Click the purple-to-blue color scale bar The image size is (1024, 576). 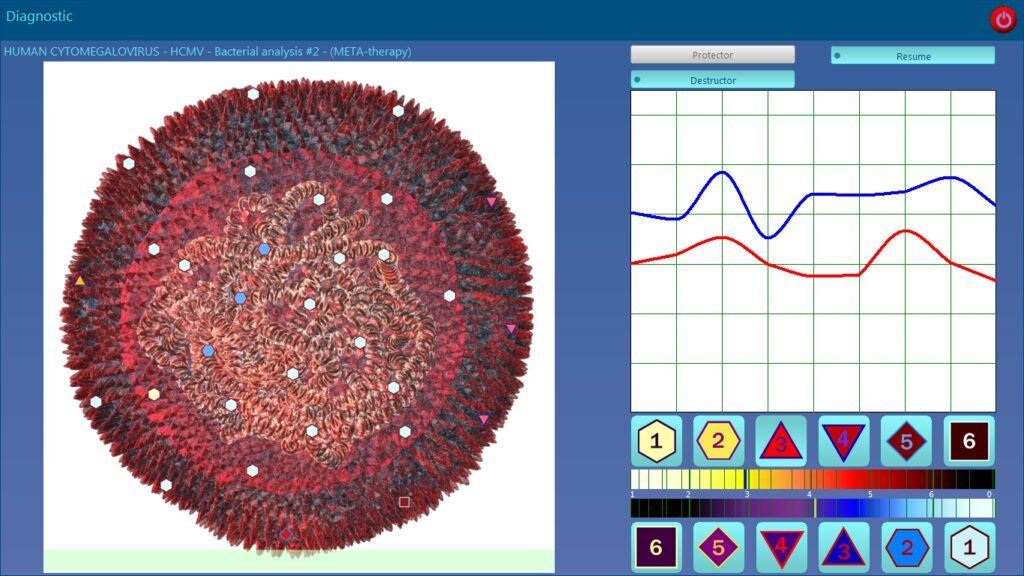pyautogui.click(x=812, y=508)
